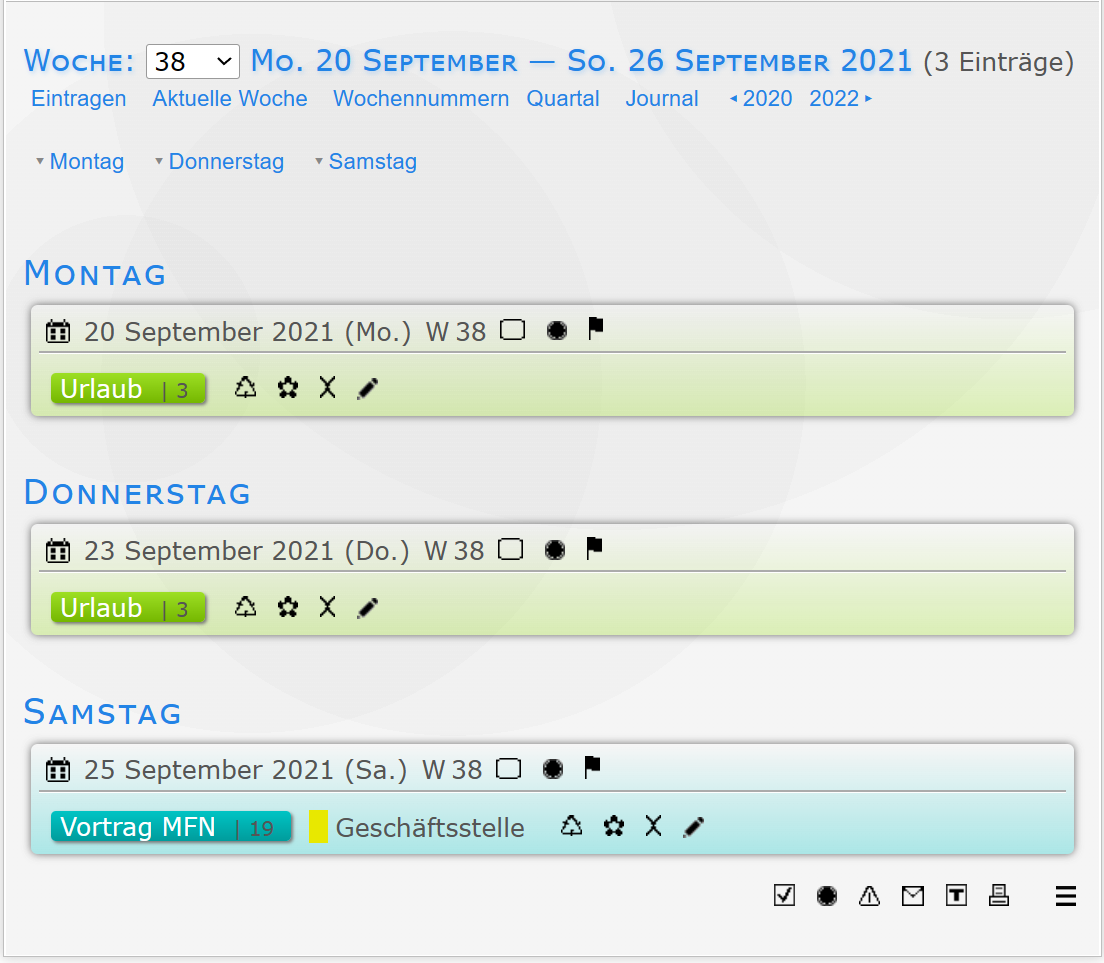This screenshot has height=963, width=1104.
Task: Click the flower icon on the Vortrag MFN entry
Action: coord(613,826)
